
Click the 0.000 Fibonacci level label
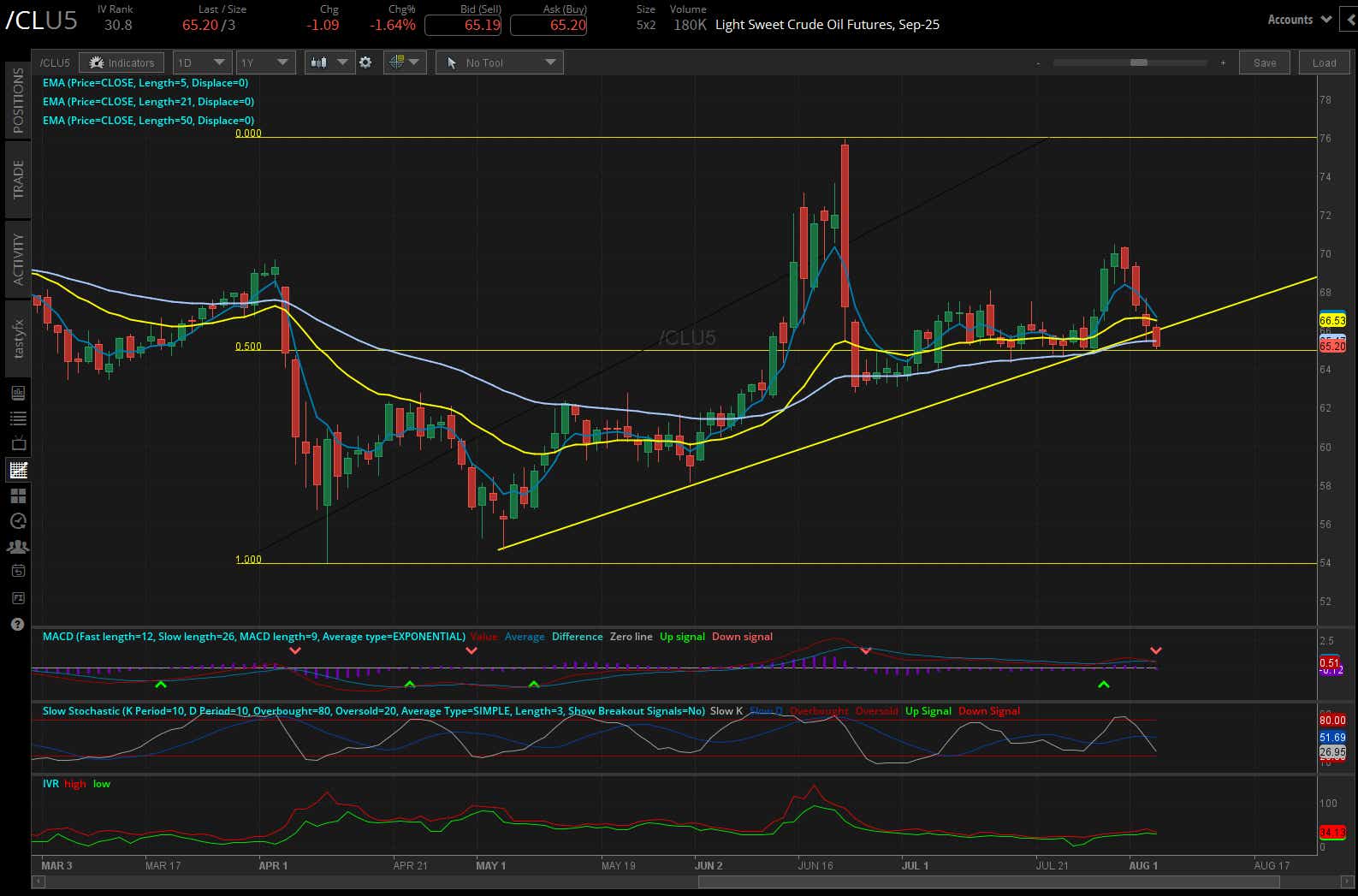tap(248, 133)
